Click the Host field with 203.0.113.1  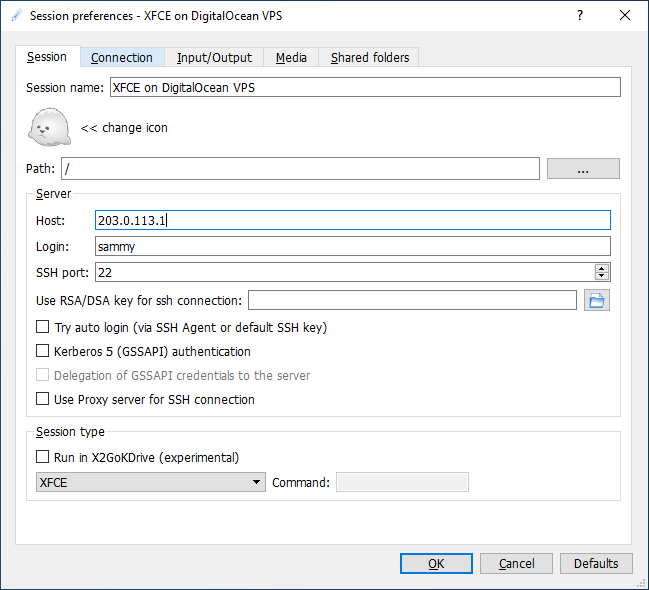(x=353, y=220)
